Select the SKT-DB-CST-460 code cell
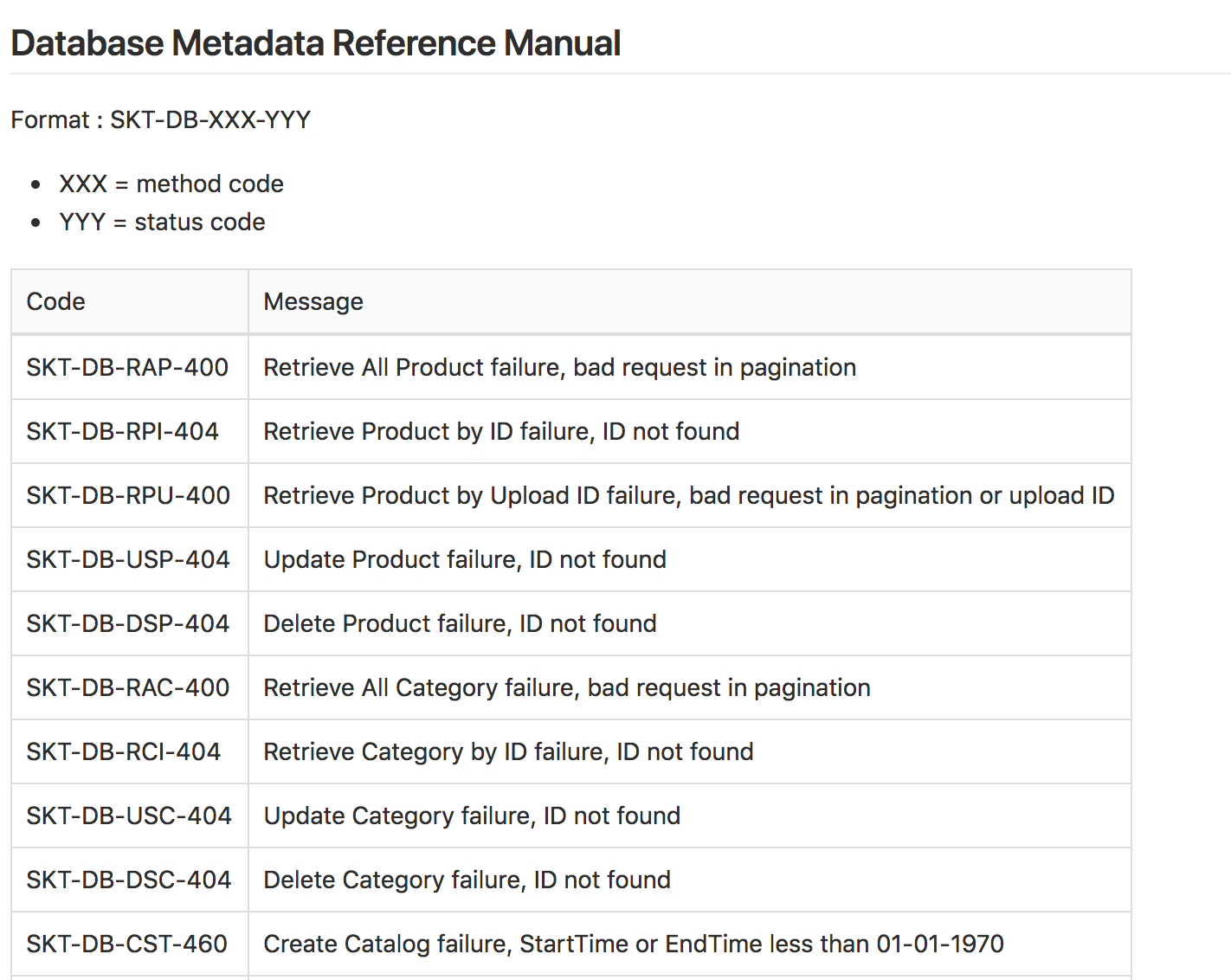The width and height of the screenshot is (1231, 980). click(127, 944)
